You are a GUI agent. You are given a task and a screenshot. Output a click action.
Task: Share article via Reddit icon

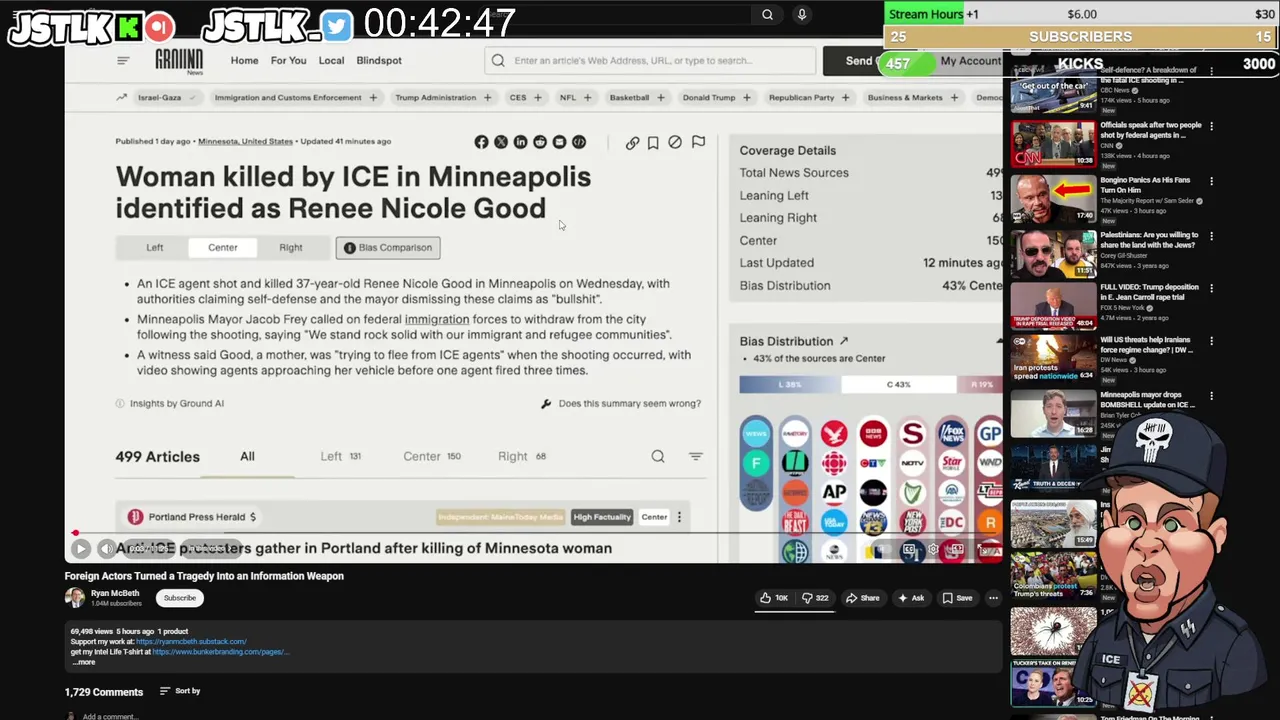click(x=540, y=142)
